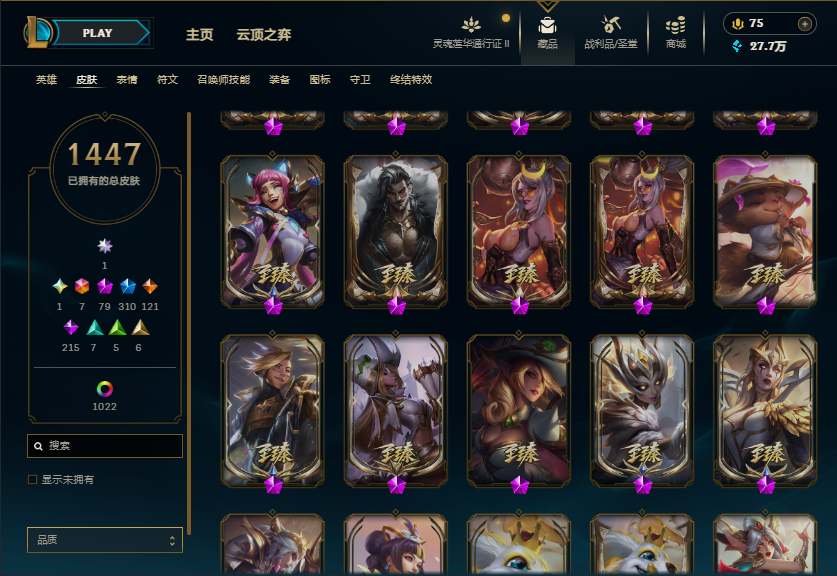Open the 终结特效 tab
Viewport: 837px width, 576px height.
click(411, 80)
